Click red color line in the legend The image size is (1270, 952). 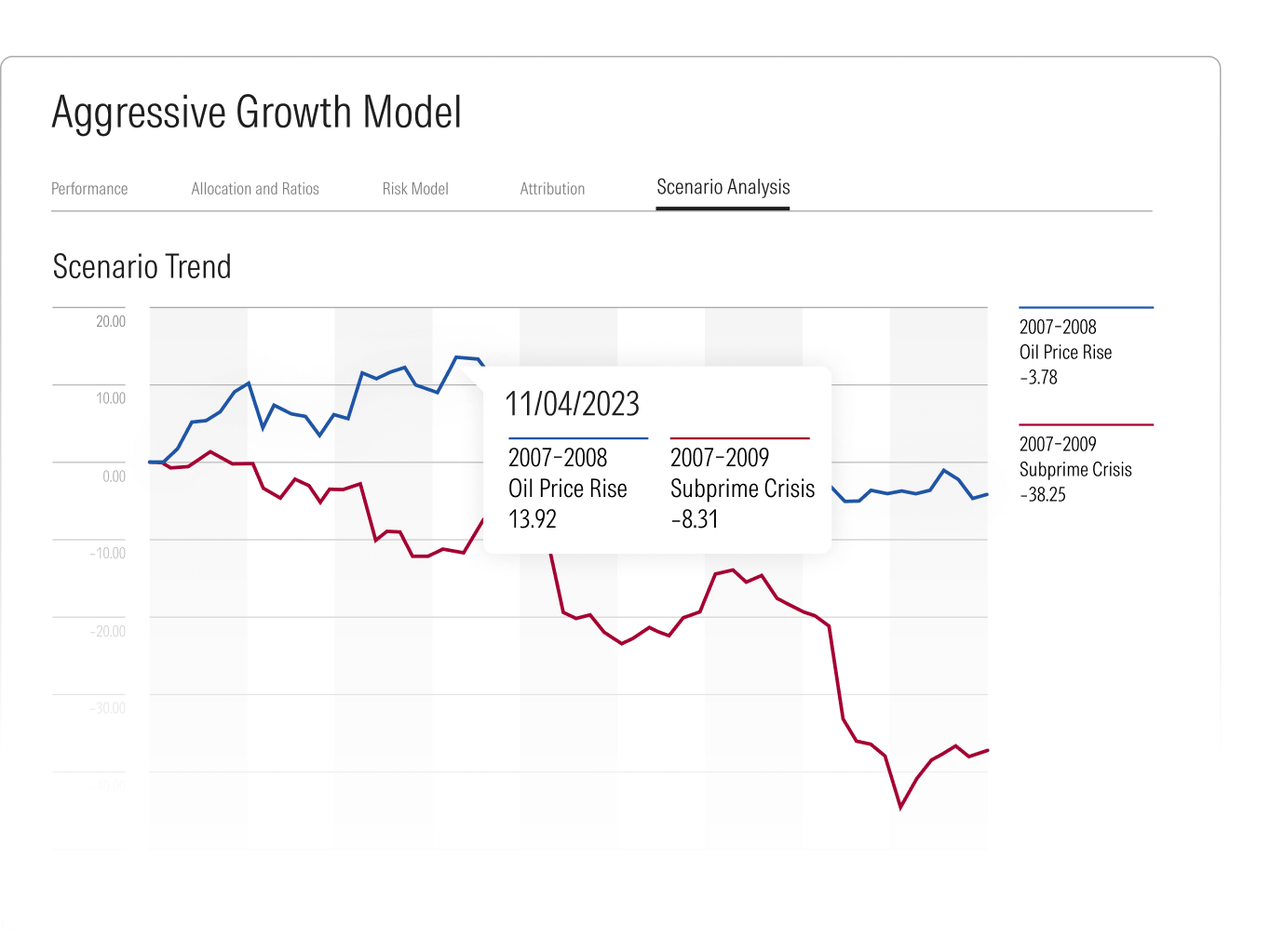point(1086,425)
